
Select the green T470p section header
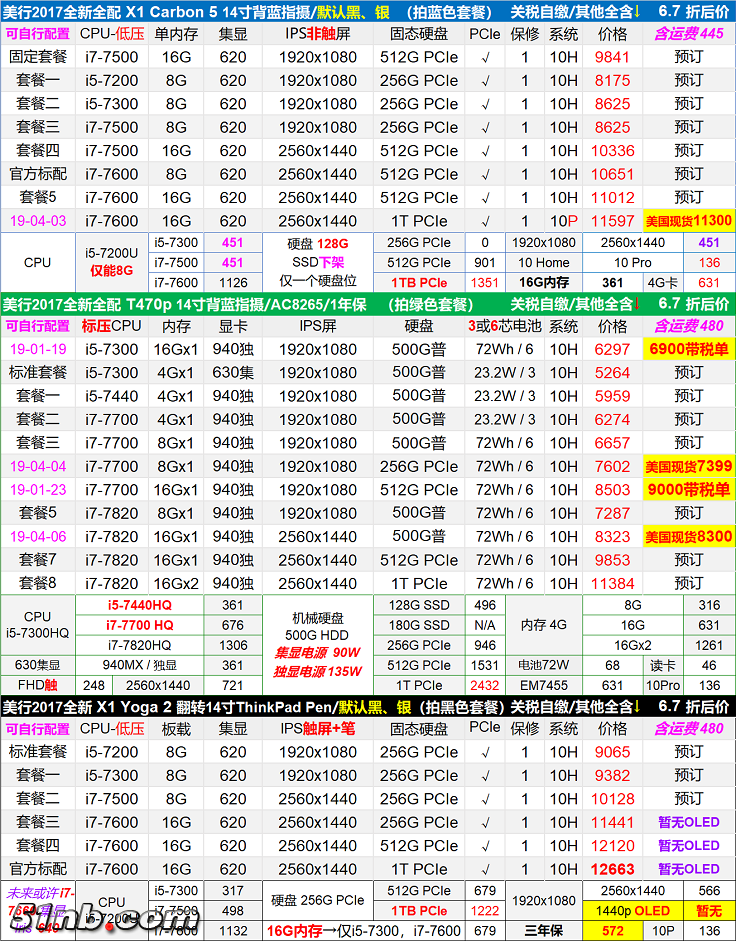point(368,303)
